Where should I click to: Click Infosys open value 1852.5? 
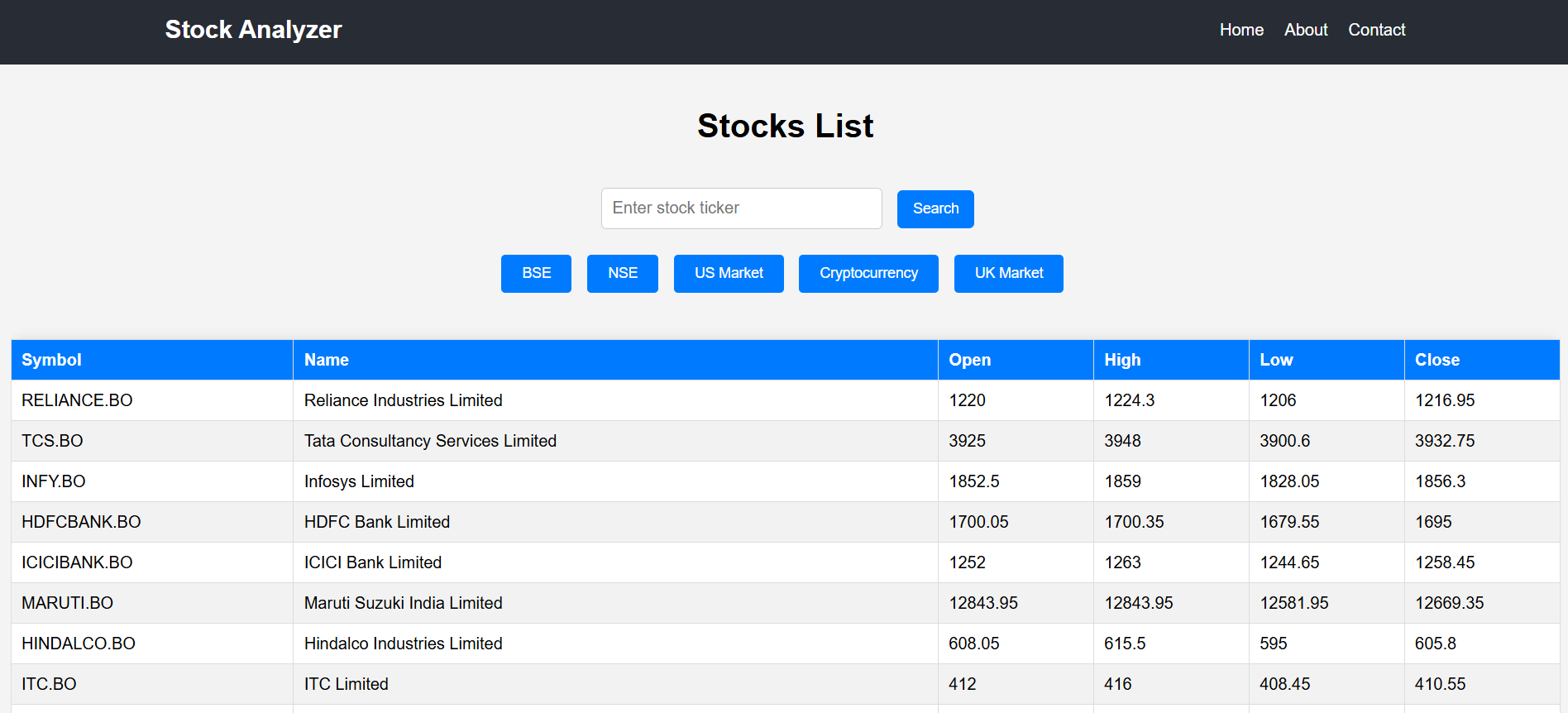tap(974, 481)
